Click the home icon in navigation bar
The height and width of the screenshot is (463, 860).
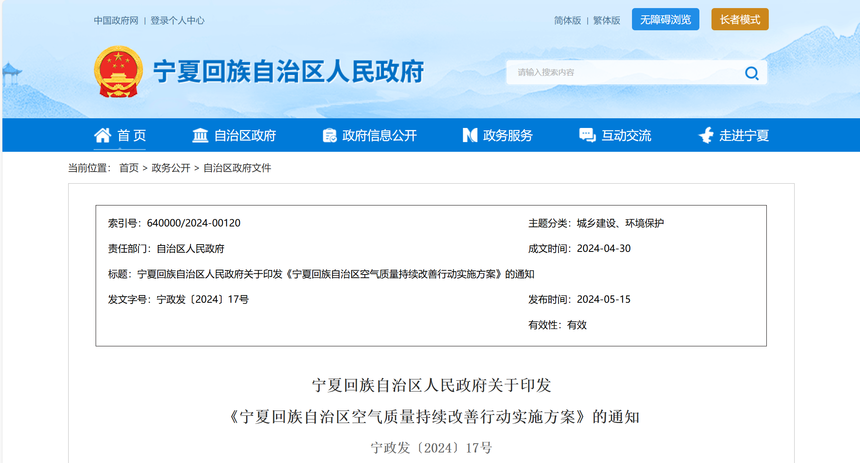tap(102, 136)
